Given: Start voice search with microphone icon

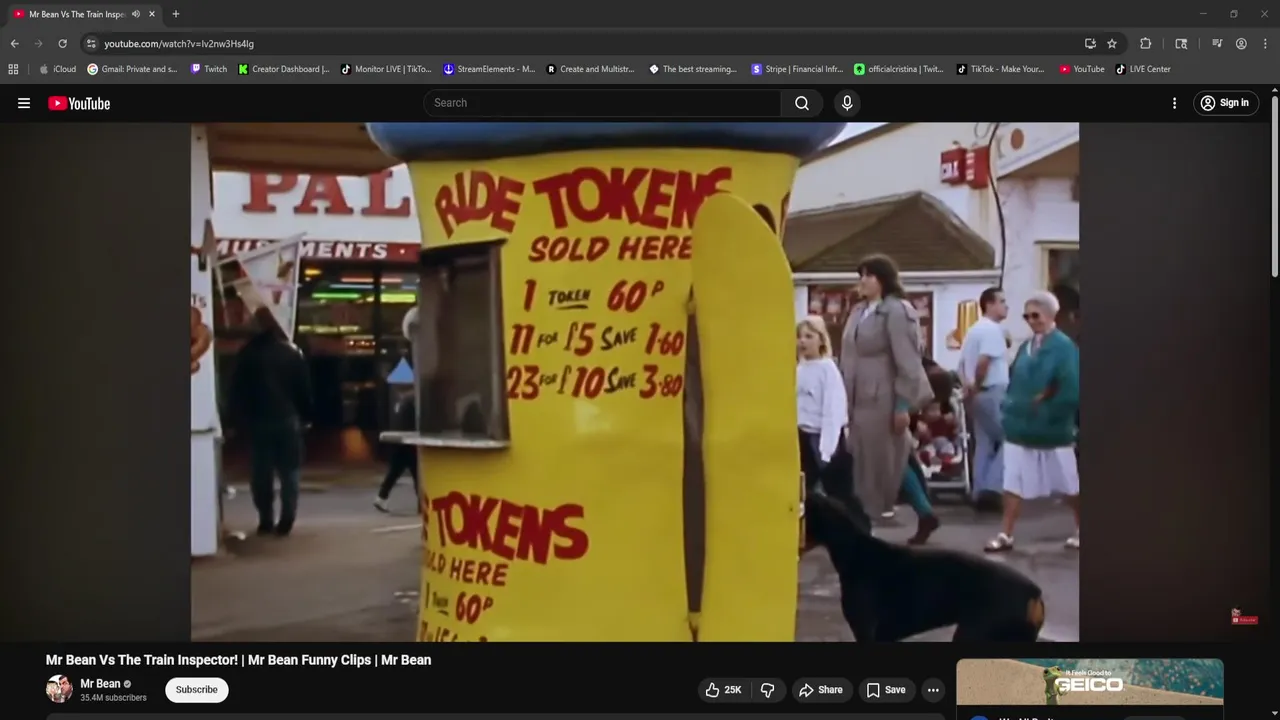Looking at the screenshot, I should 847,103.
